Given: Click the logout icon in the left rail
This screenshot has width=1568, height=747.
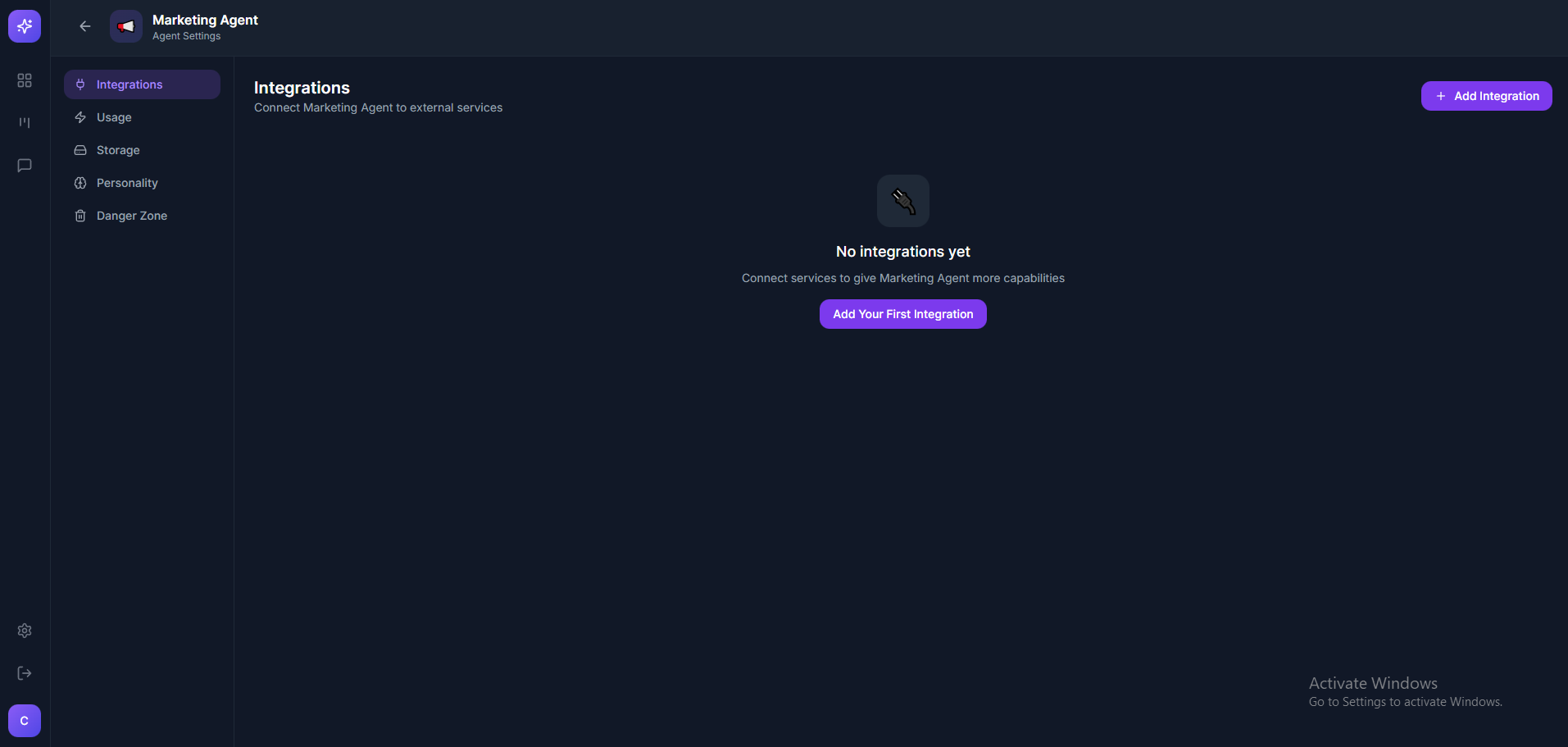Looking at the screenshot, I should (x=24, y=672).
